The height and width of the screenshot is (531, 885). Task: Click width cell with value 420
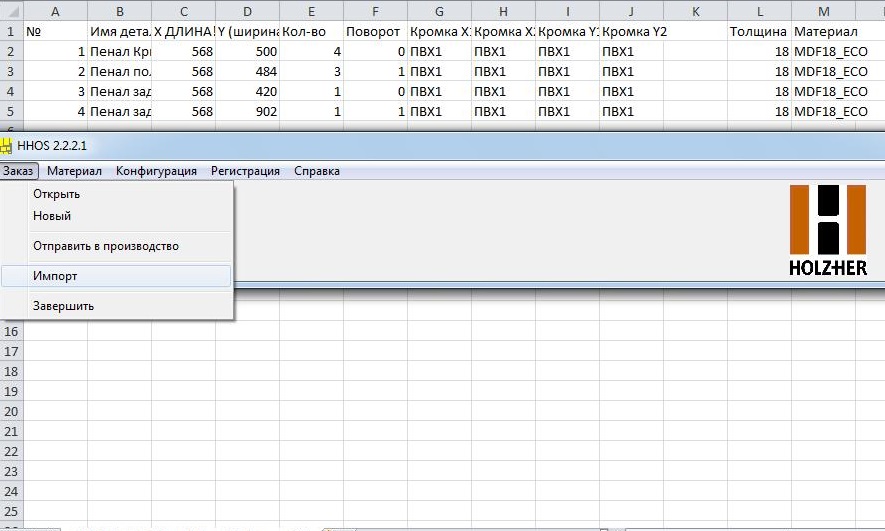point(247,91)
